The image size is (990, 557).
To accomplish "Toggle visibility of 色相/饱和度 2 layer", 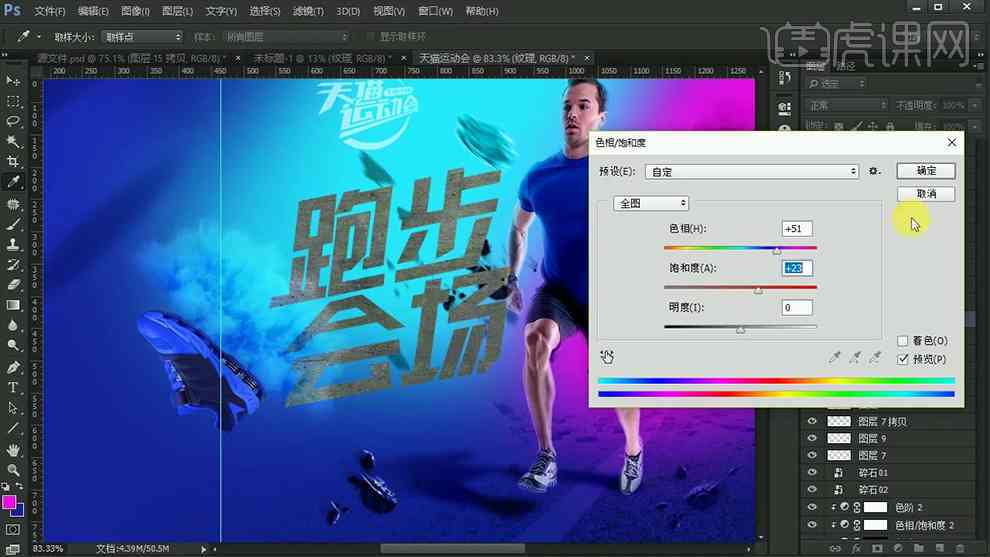I will (x=812, y=525).
